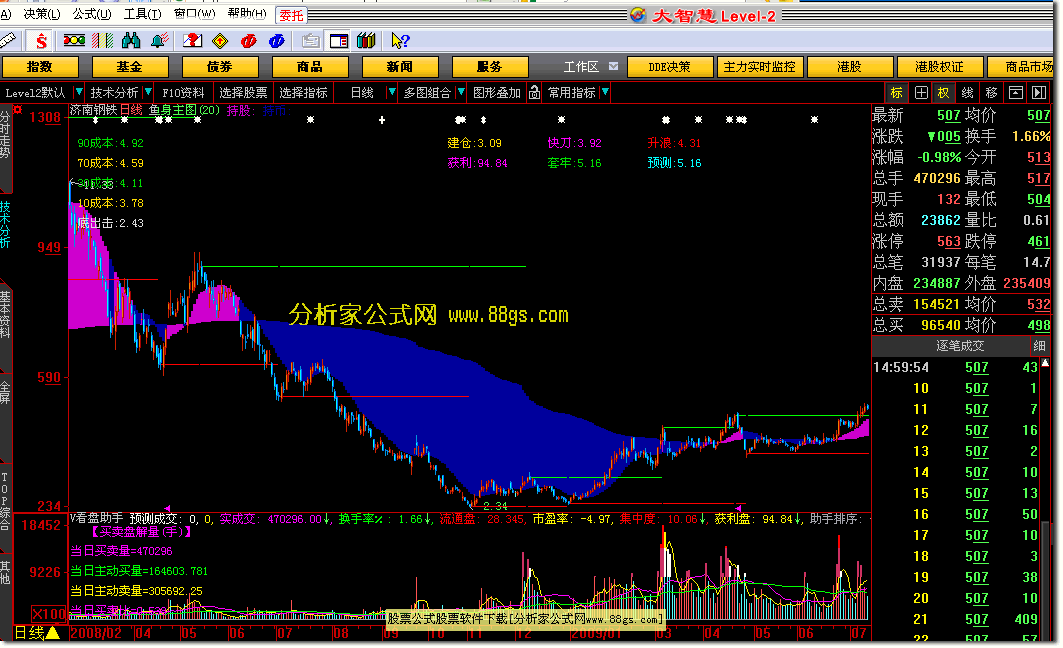
Task: Expand the 常用指标 dropdown arrow
Action: tap(605, 92)
